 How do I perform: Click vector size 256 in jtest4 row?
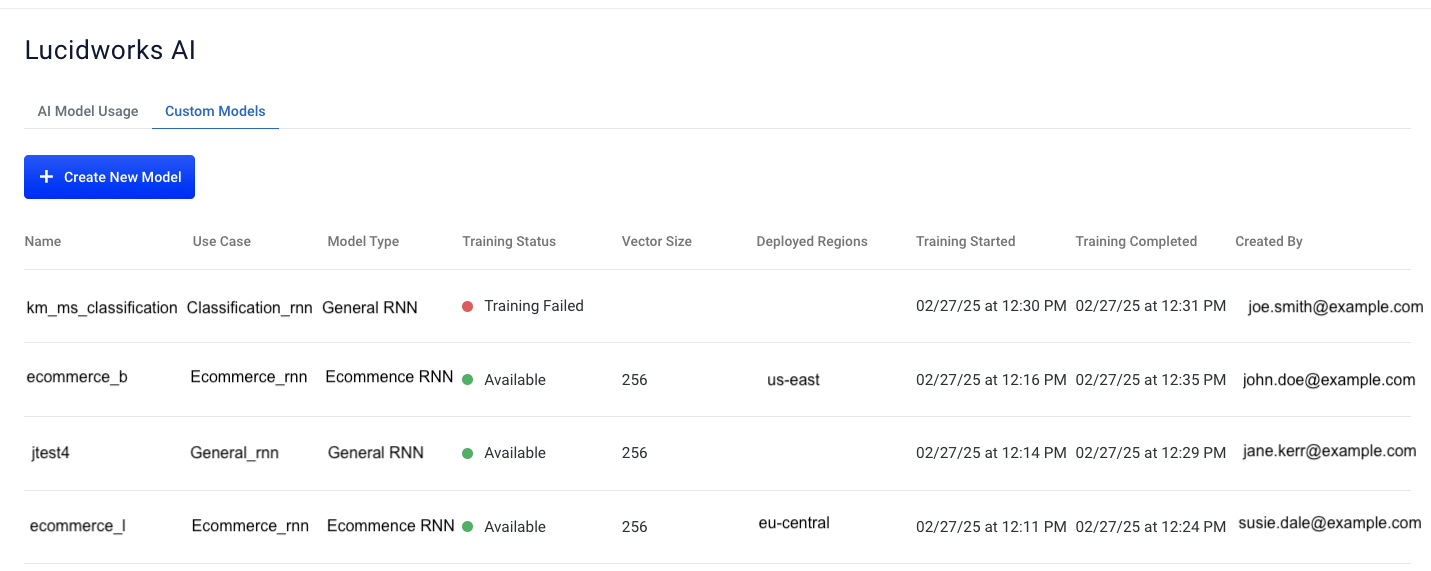(x=635, y=453)
